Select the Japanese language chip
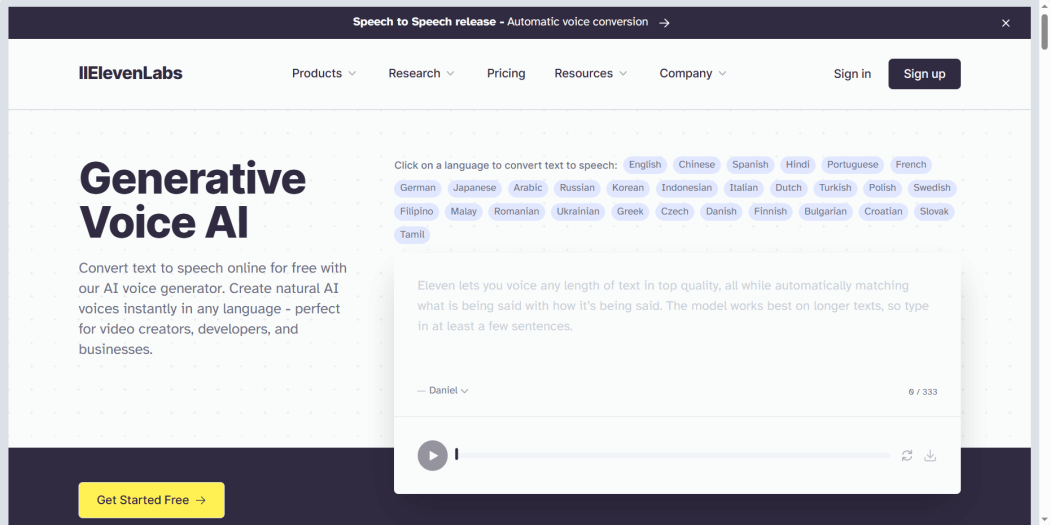1050x525 pixels. [474, 188]
